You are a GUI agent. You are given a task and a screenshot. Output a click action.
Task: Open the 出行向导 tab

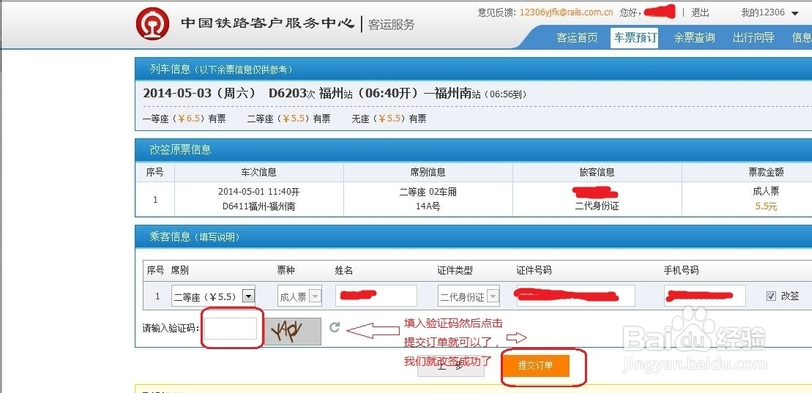[753, 37]
